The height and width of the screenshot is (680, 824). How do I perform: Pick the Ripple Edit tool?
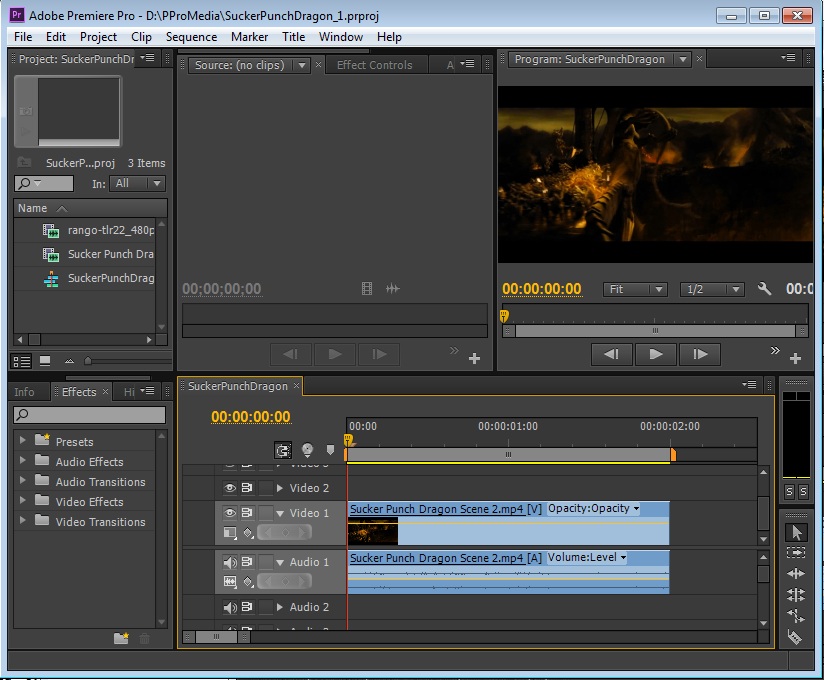click(x=796, y=573)
